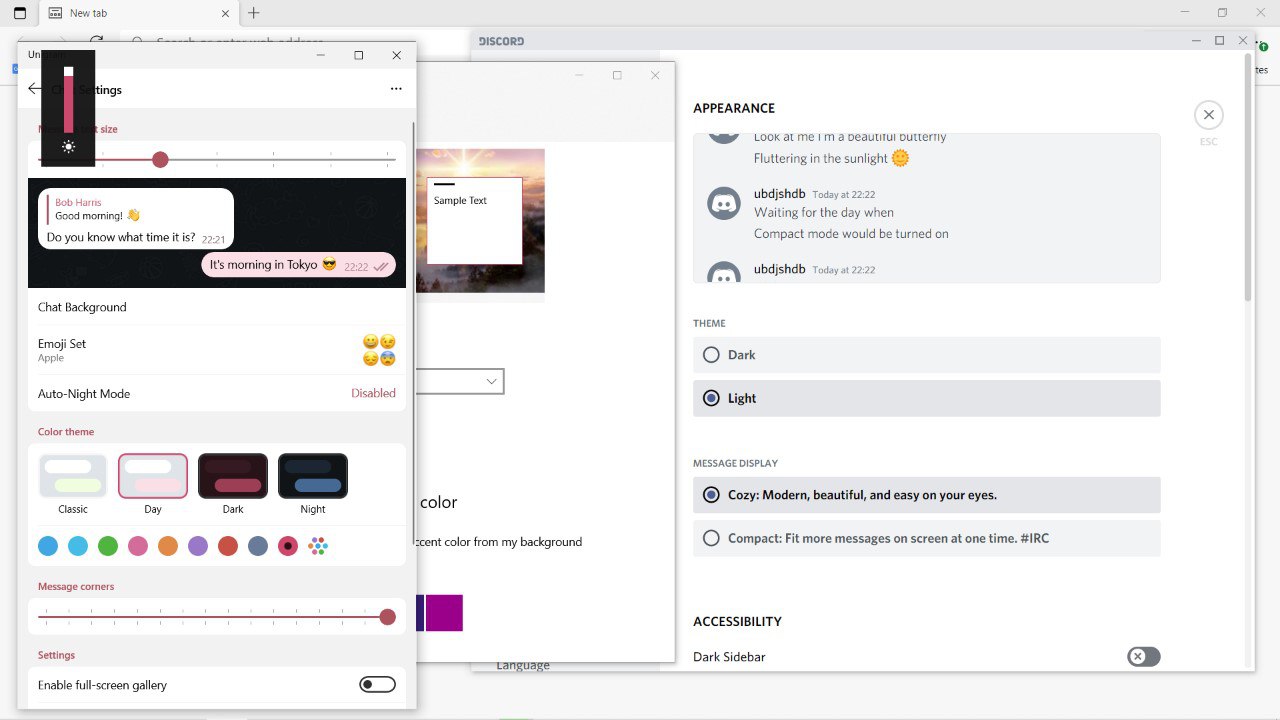Pick the purple accent color

198,546
